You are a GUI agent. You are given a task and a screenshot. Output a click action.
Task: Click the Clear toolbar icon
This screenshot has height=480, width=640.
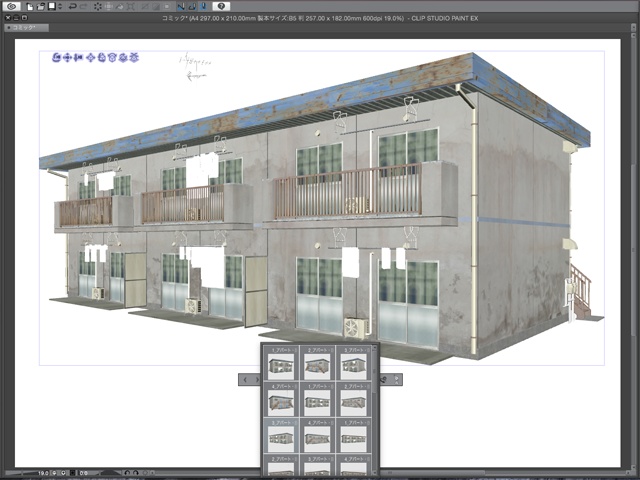click(x=98, y=6)
